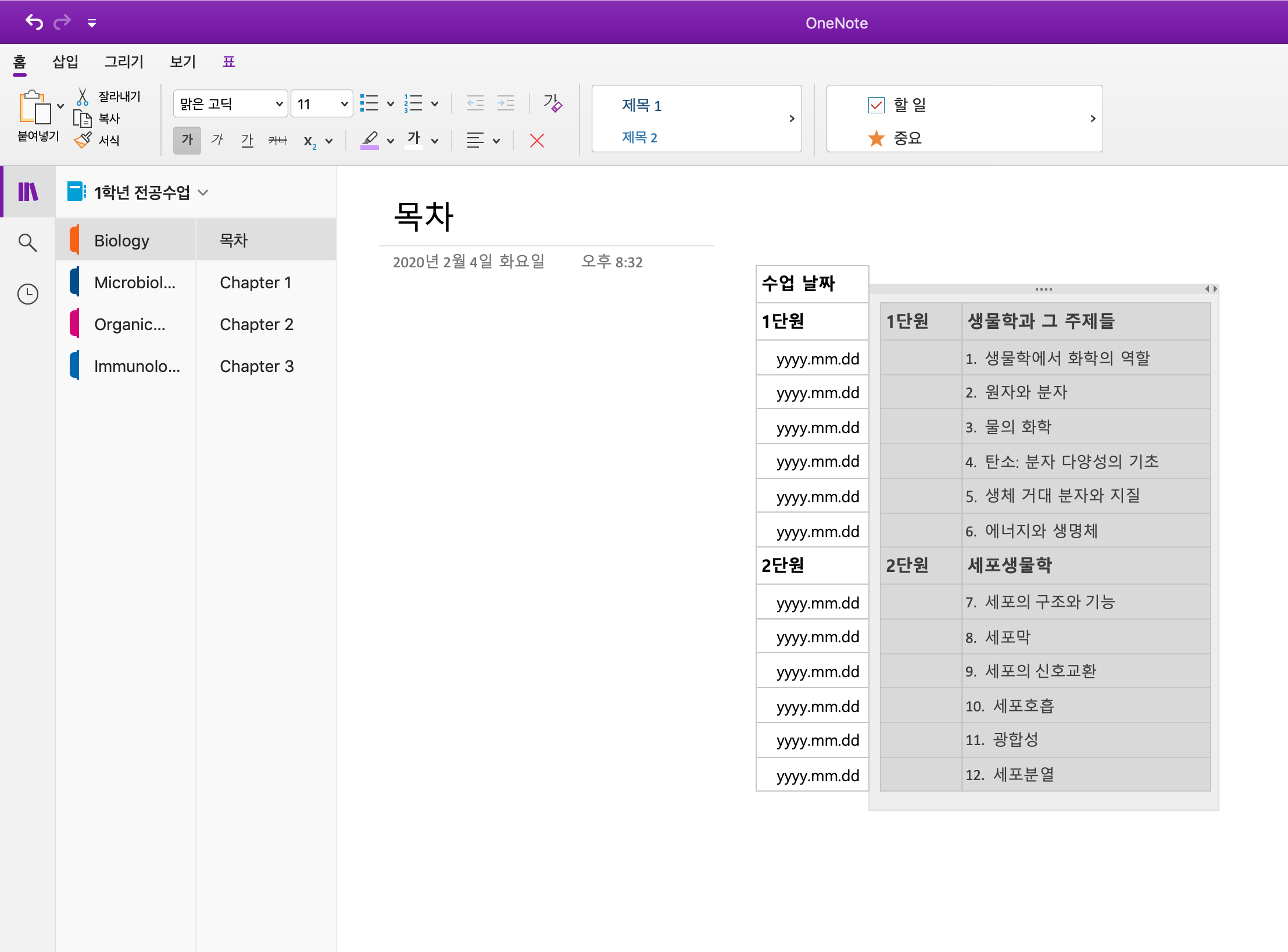This screenshot has width=1288, height=952.
Task: Apply the 제목 1 heading style
Action: (642, 105)
